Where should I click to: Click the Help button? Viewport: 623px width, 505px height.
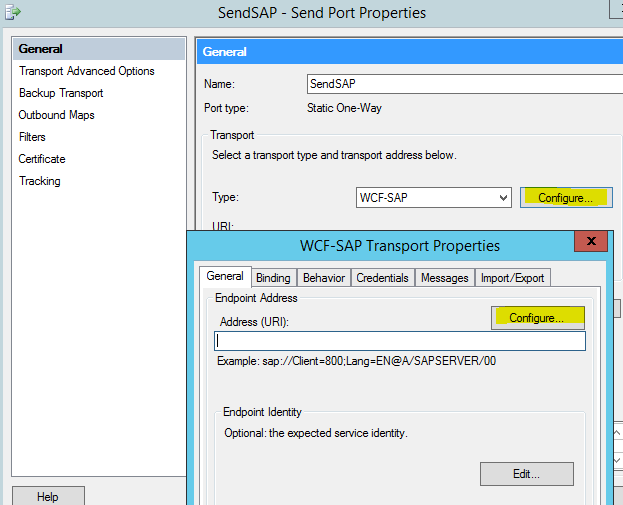(x=48, y=496)
